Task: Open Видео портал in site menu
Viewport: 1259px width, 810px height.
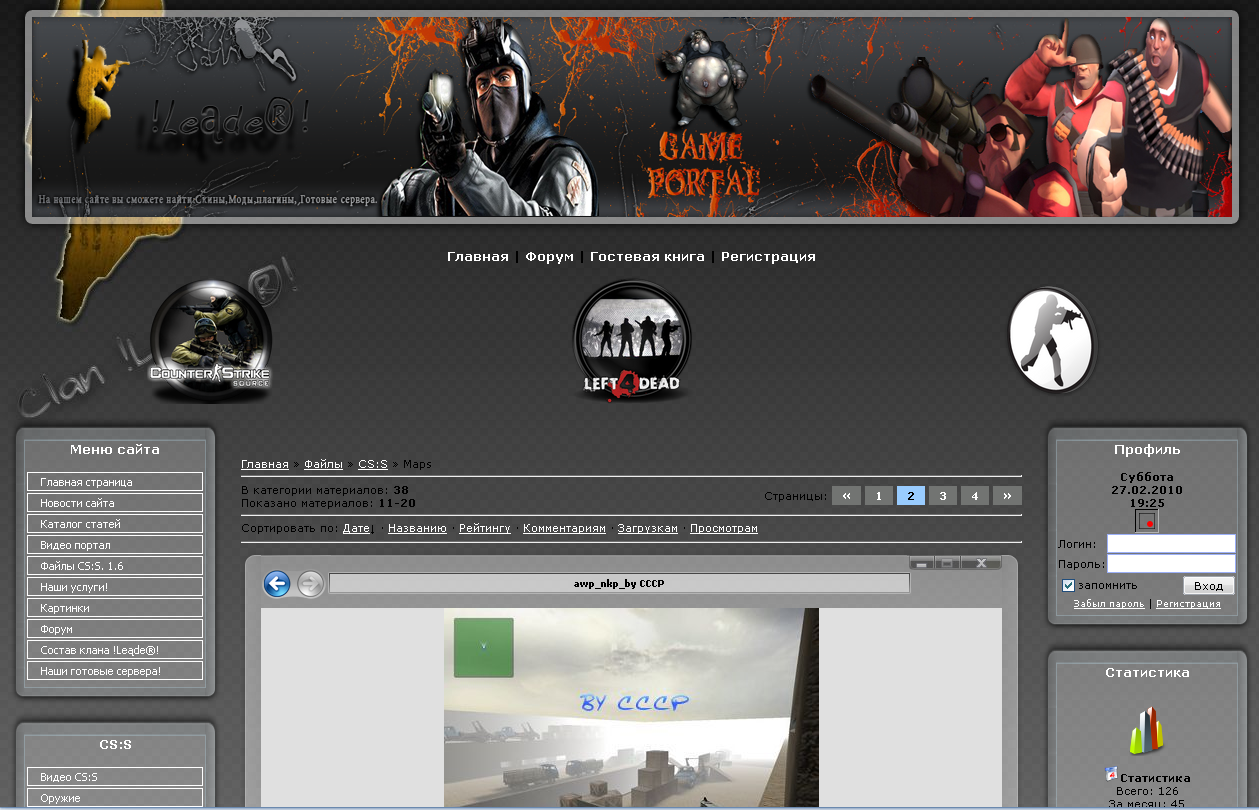Action: (x=115, y=545)
